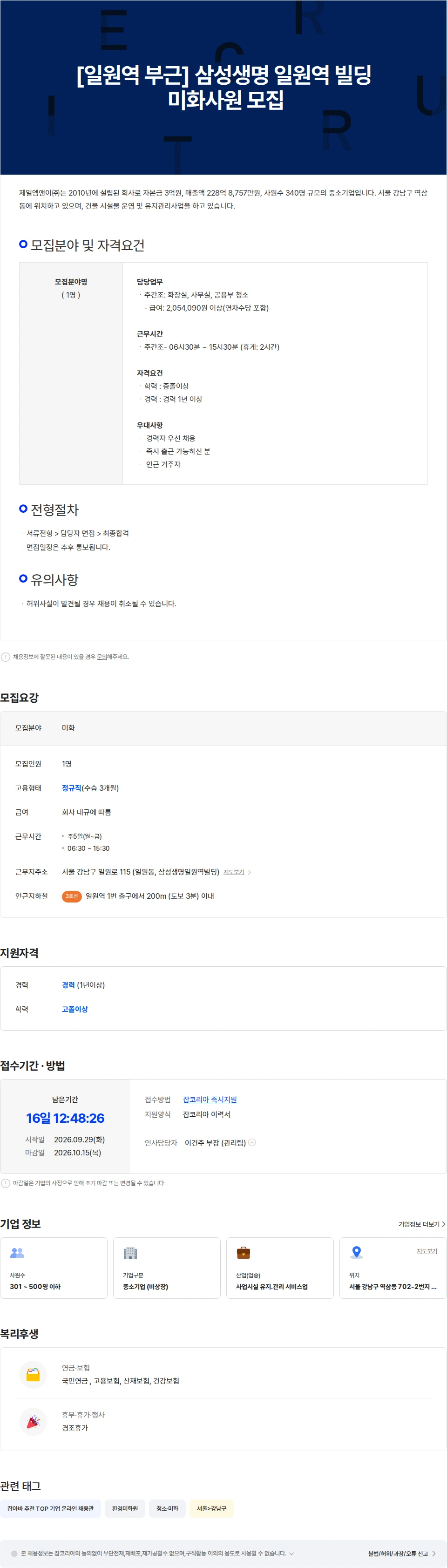Click the holiday party popper icon
447x1568 pixels.
click(x=33, y=1421)
